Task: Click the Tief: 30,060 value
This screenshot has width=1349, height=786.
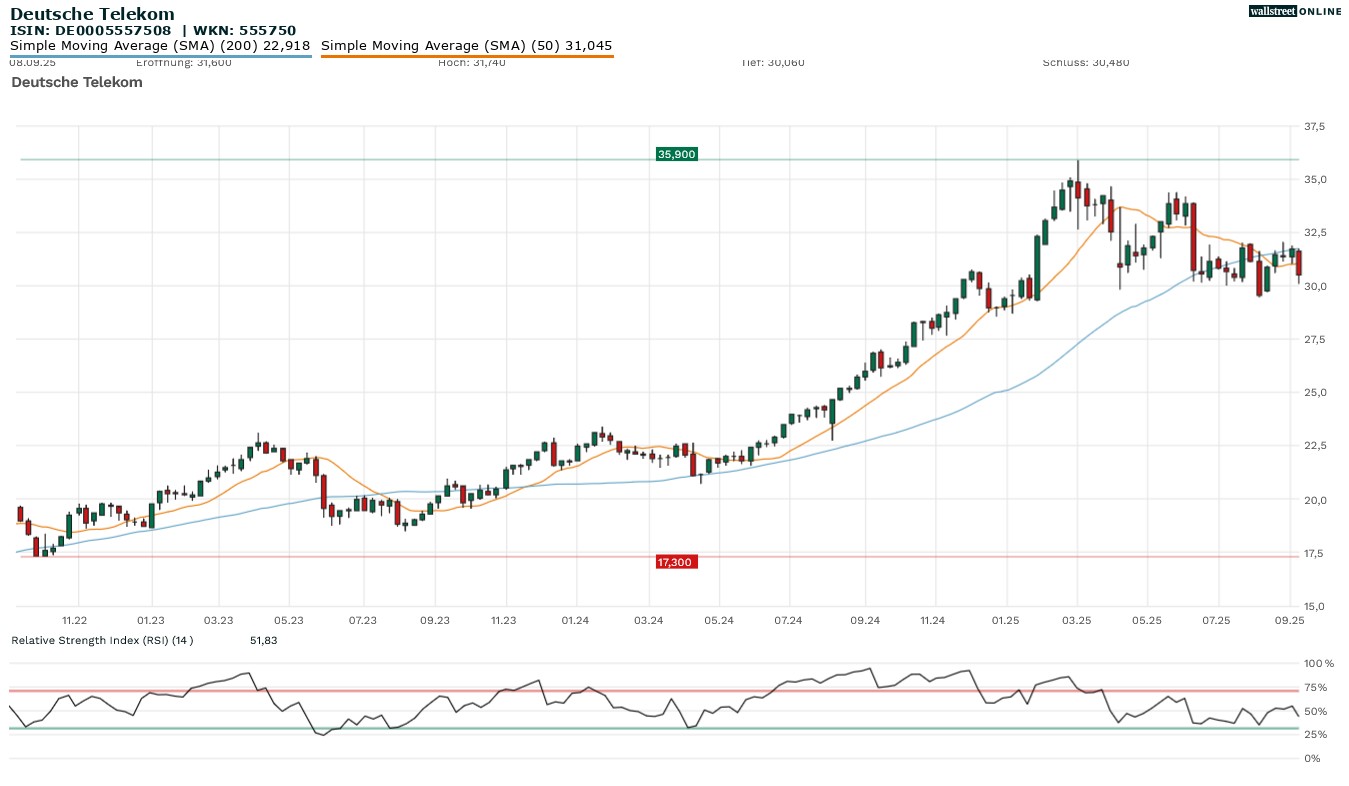Action: (x=773, y=63)
